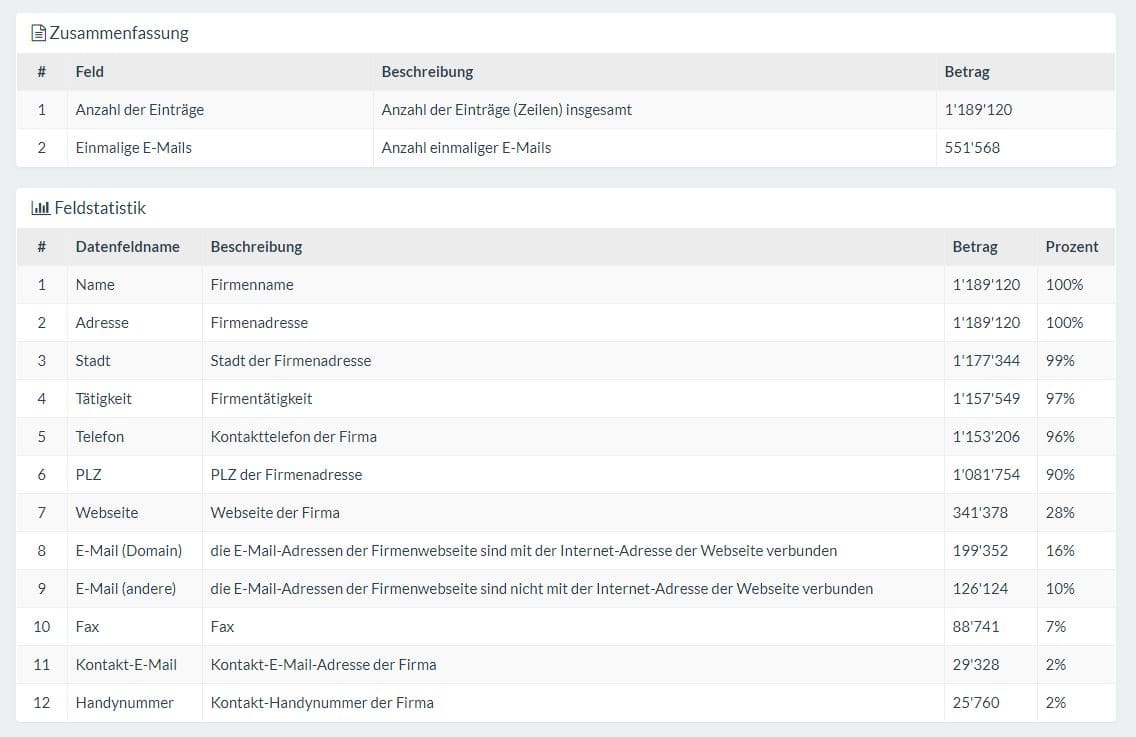Click the Fax amount 88'741

pyautogui.click(x=976, y=626)
